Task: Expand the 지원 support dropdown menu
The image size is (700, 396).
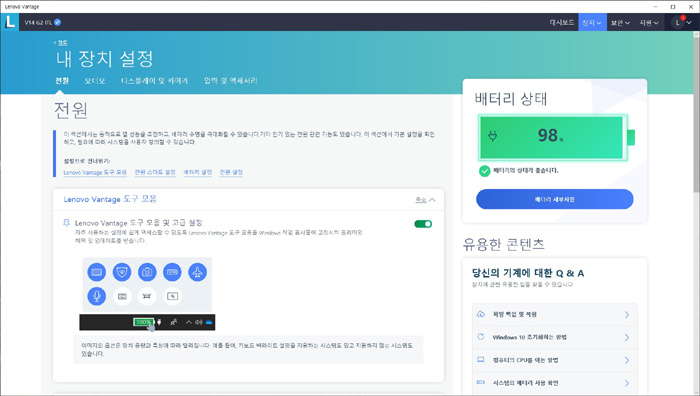Action: [x=649, y=22]
